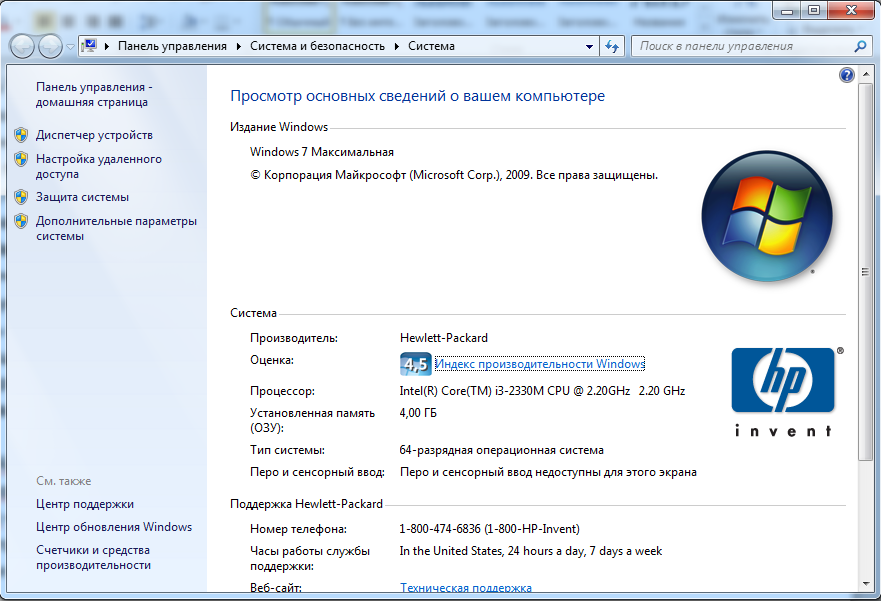Click the refresh button beside the address bar
Image resolution: width=881 pixels, height=601 pixels.
[613, 46]
